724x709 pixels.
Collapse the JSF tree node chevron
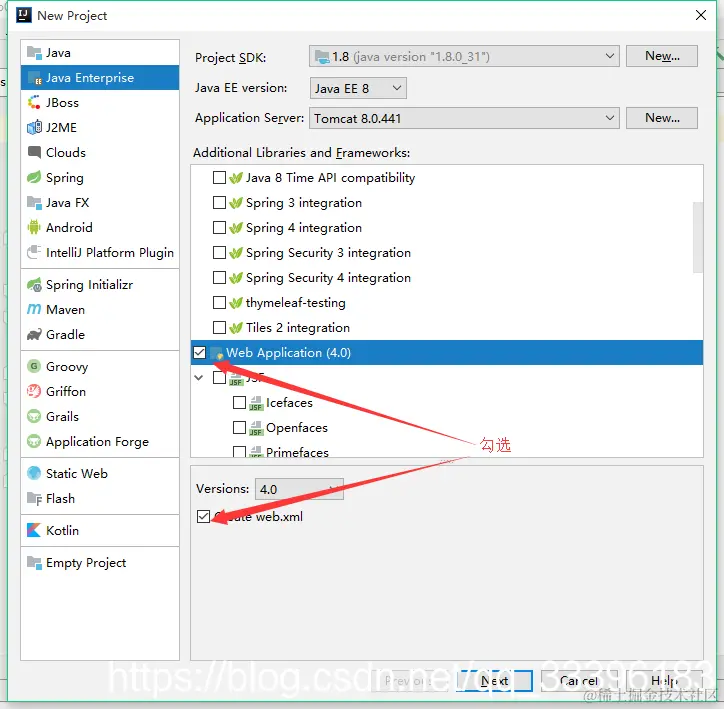[199, 378]
